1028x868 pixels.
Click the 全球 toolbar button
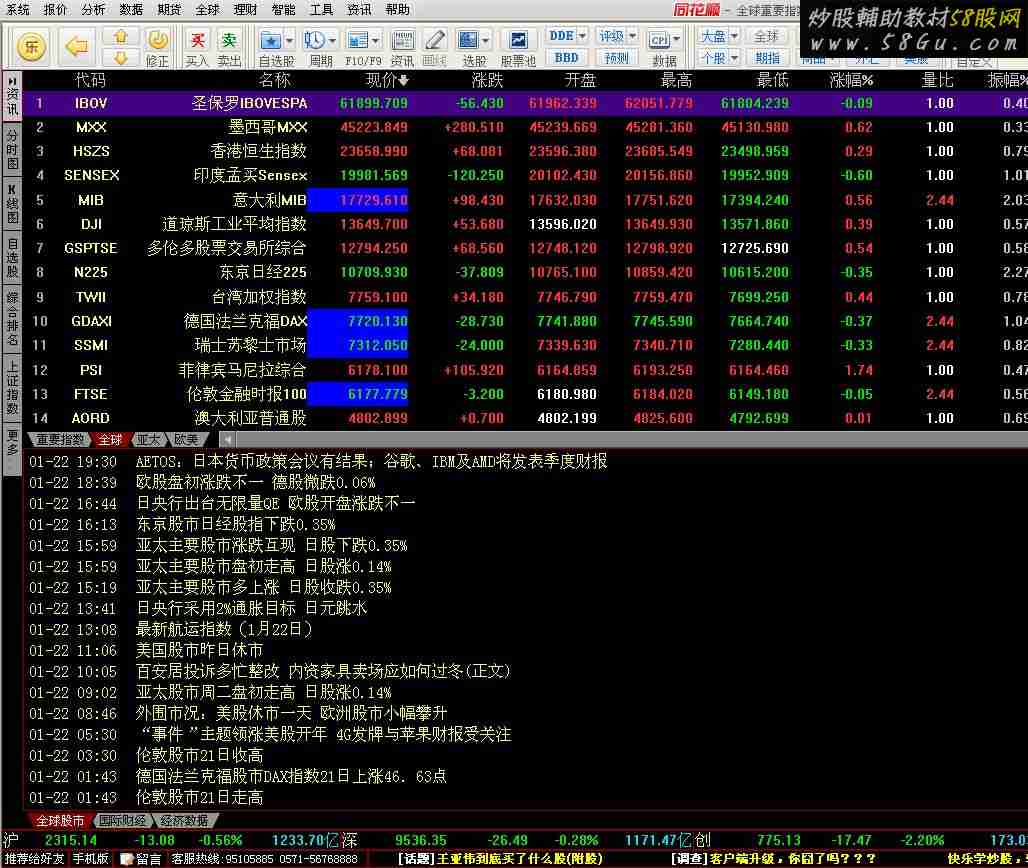766,36
